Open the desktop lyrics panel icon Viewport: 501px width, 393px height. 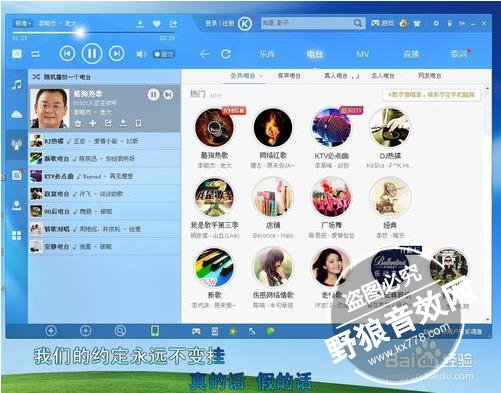[17, 54]
